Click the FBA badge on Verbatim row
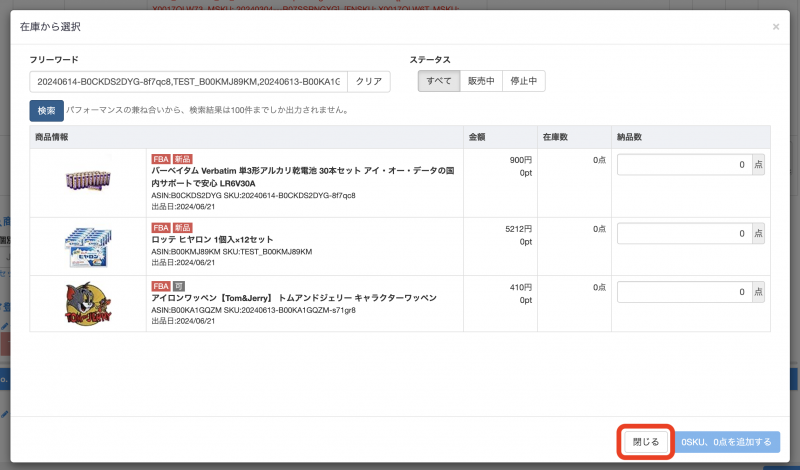 [161, 159]
